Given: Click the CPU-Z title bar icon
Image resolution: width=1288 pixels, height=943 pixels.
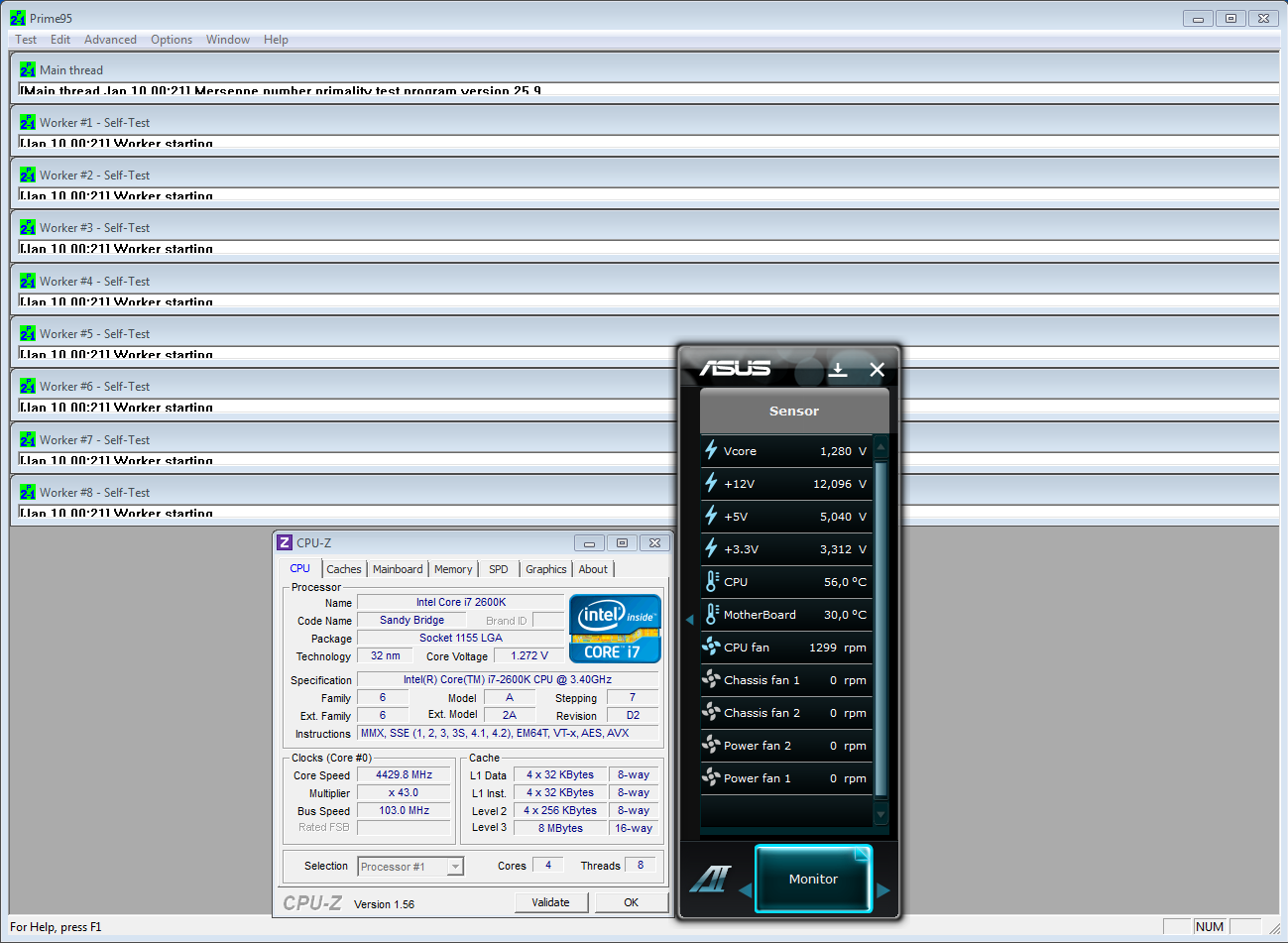Looking at the screenshot, I should (285, 542).
